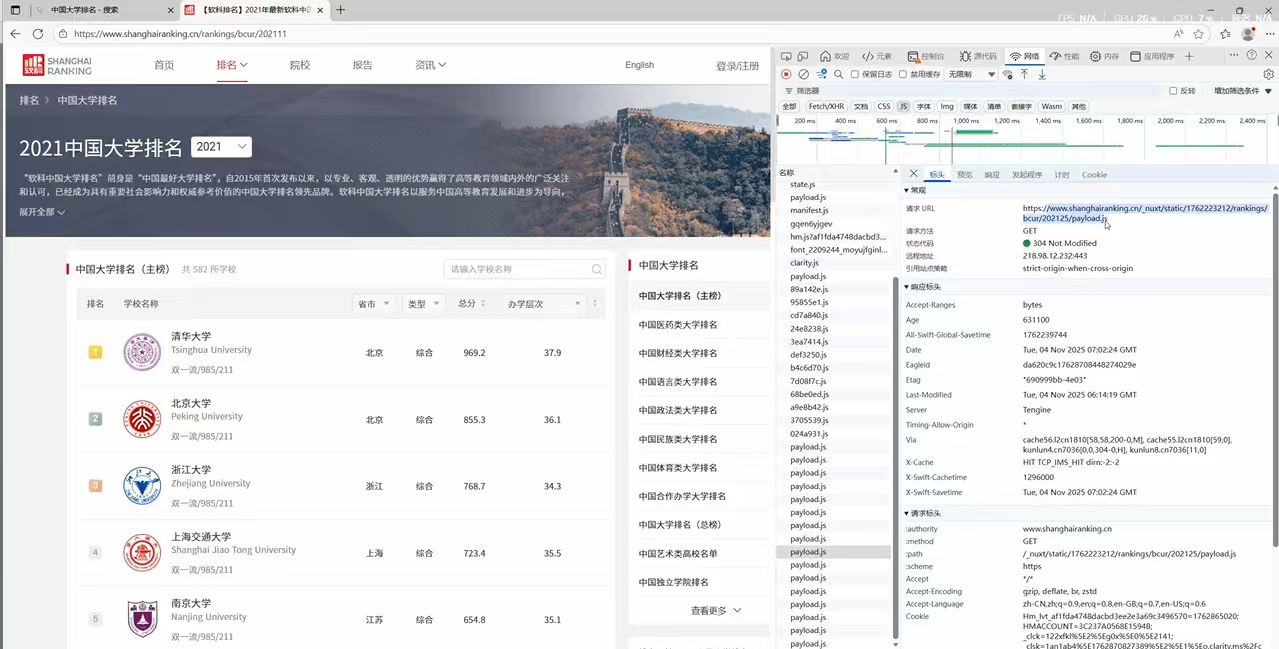Open the Cookie request tab
This screenshot has height=649, width=1279.
(x=1094, y=175)
